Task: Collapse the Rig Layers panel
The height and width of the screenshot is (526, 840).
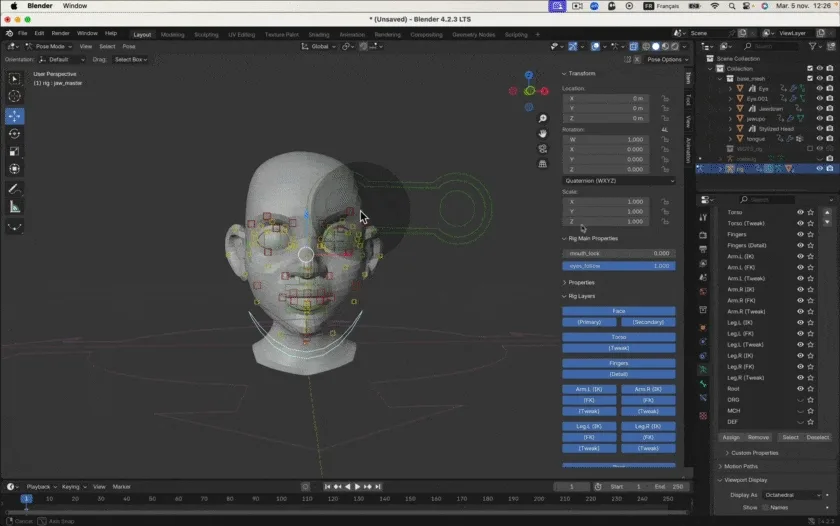Action: [x=579, y=296]
